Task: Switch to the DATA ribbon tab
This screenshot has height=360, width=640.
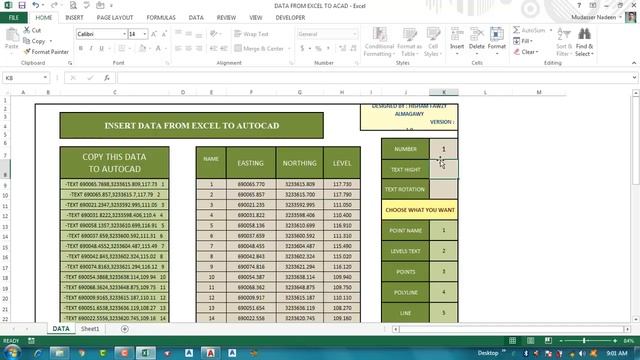Action: pos(196,18)
